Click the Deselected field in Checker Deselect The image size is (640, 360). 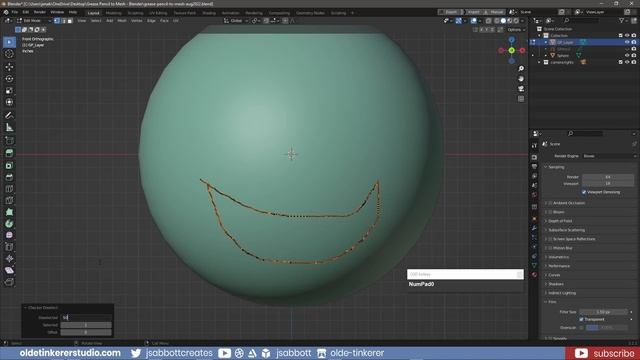[x=86, y=318]
